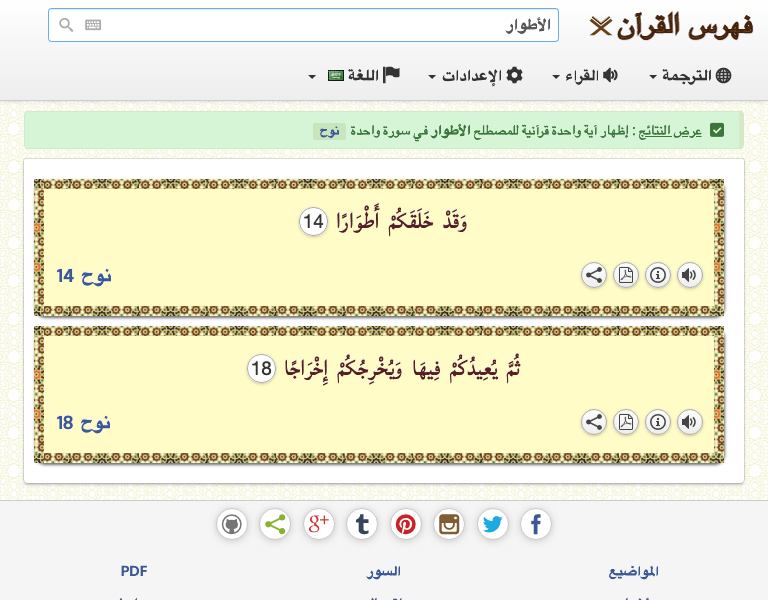
Task: Click the crossed swords logo icon
Action: pos(600,26)
